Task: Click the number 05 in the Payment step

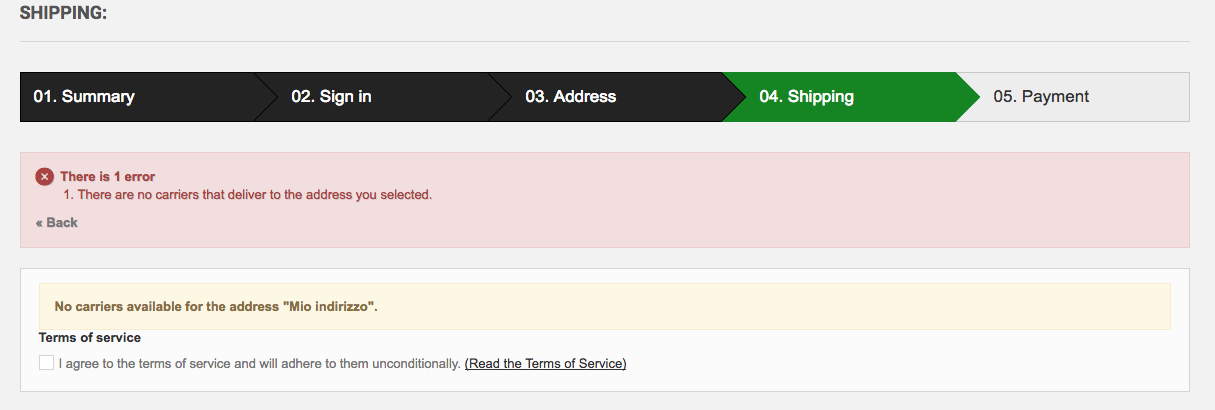Action: click(x=1003, y=97)
